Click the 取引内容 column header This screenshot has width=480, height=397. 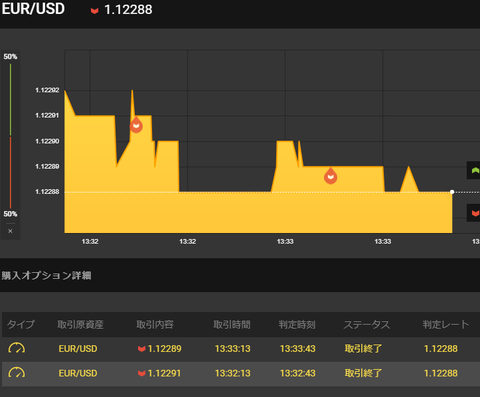pos(155,324)
